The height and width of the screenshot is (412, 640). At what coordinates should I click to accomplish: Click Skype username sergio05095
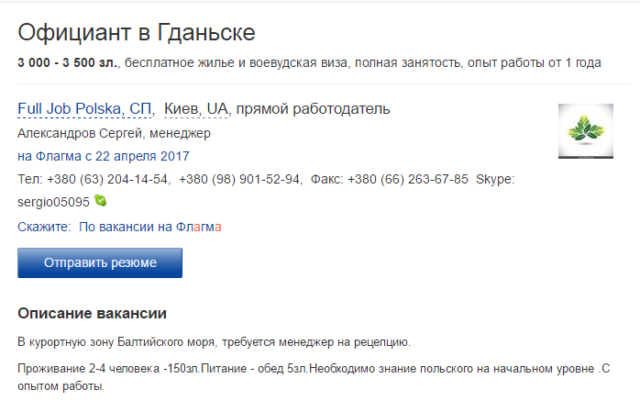(x=53, y=202)
